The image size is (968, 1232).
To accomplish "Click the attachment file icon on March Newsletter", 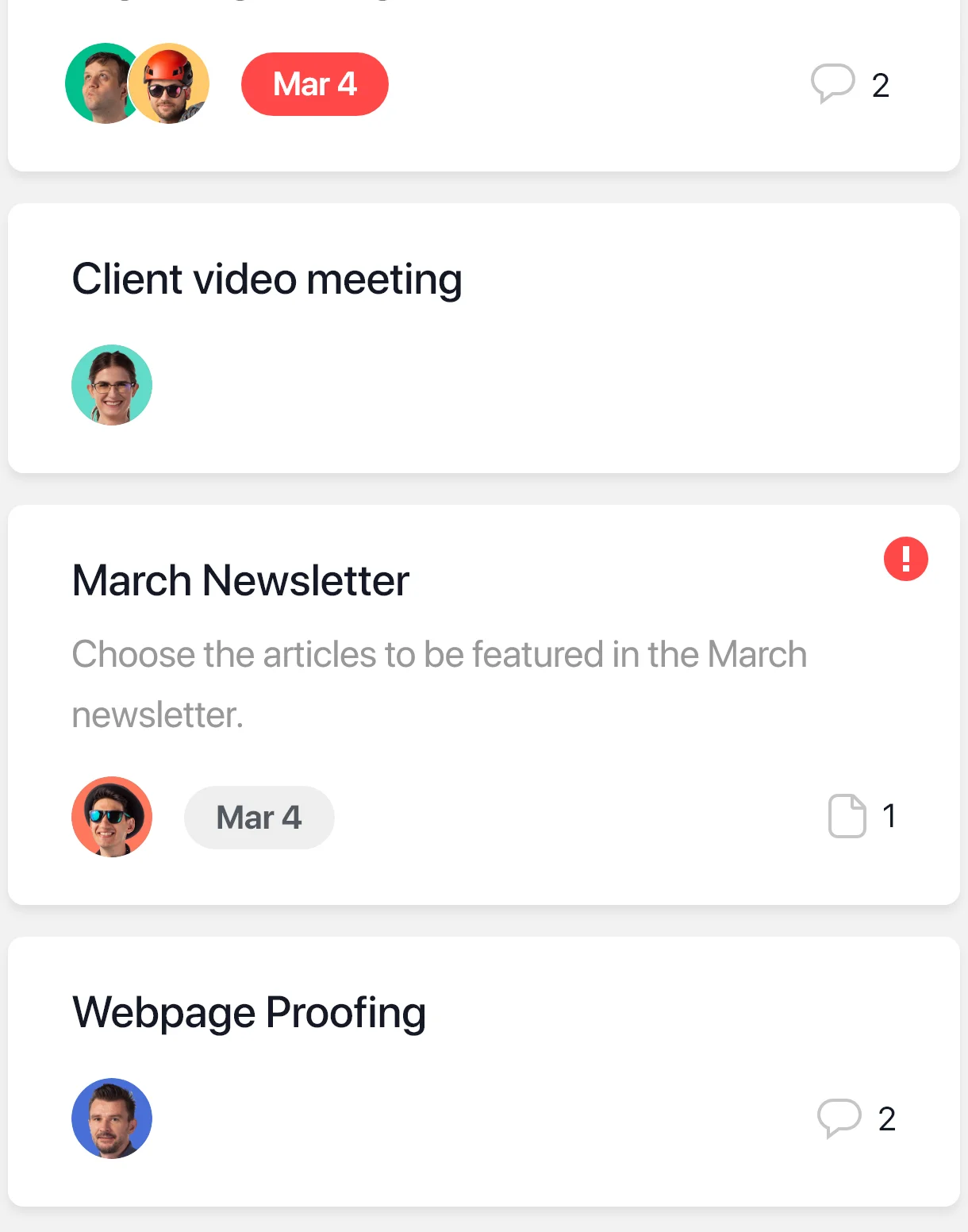I will coord(847,815).
